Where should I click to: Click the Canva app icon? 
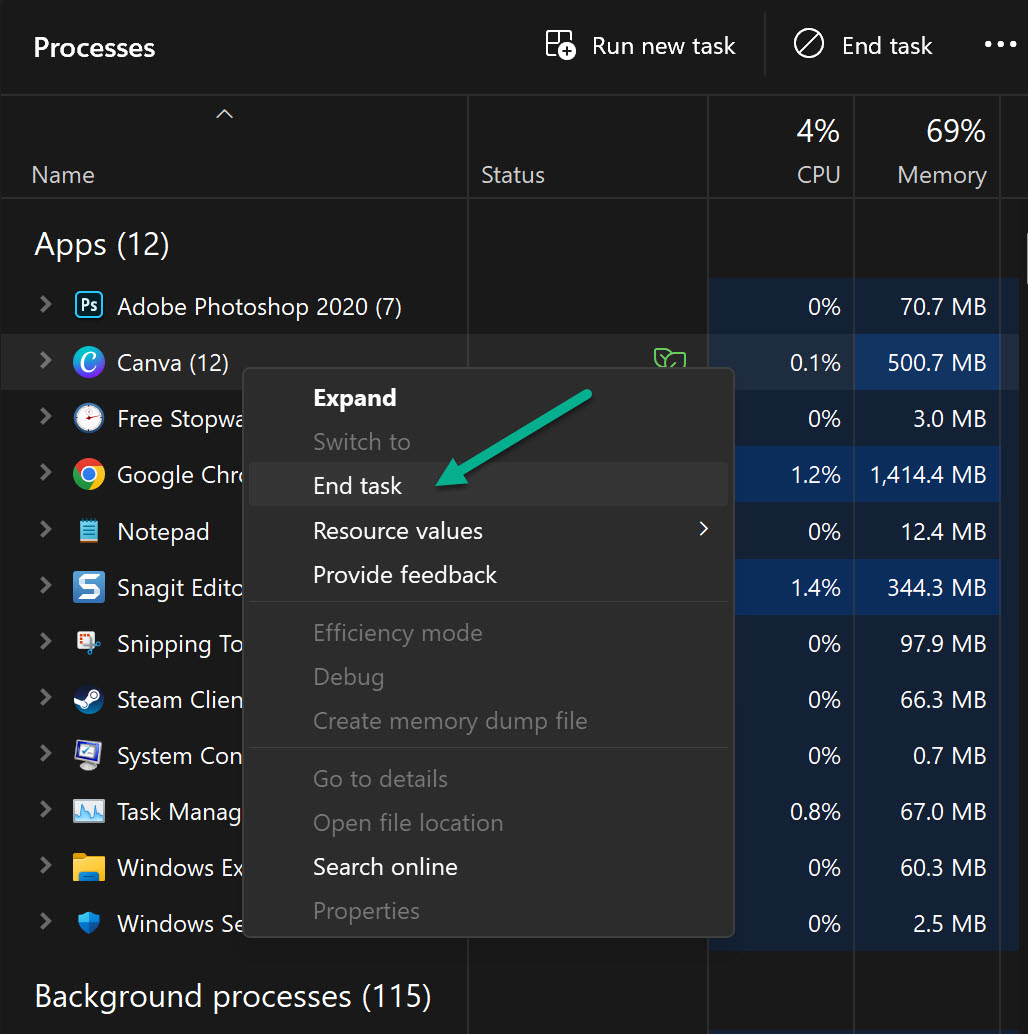89,362
